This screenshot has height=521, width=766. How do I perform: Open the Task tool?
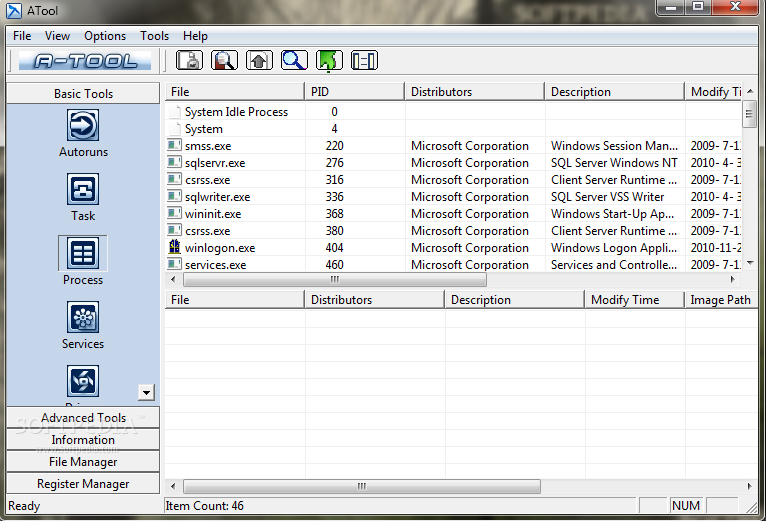click(x=83, y=190)
